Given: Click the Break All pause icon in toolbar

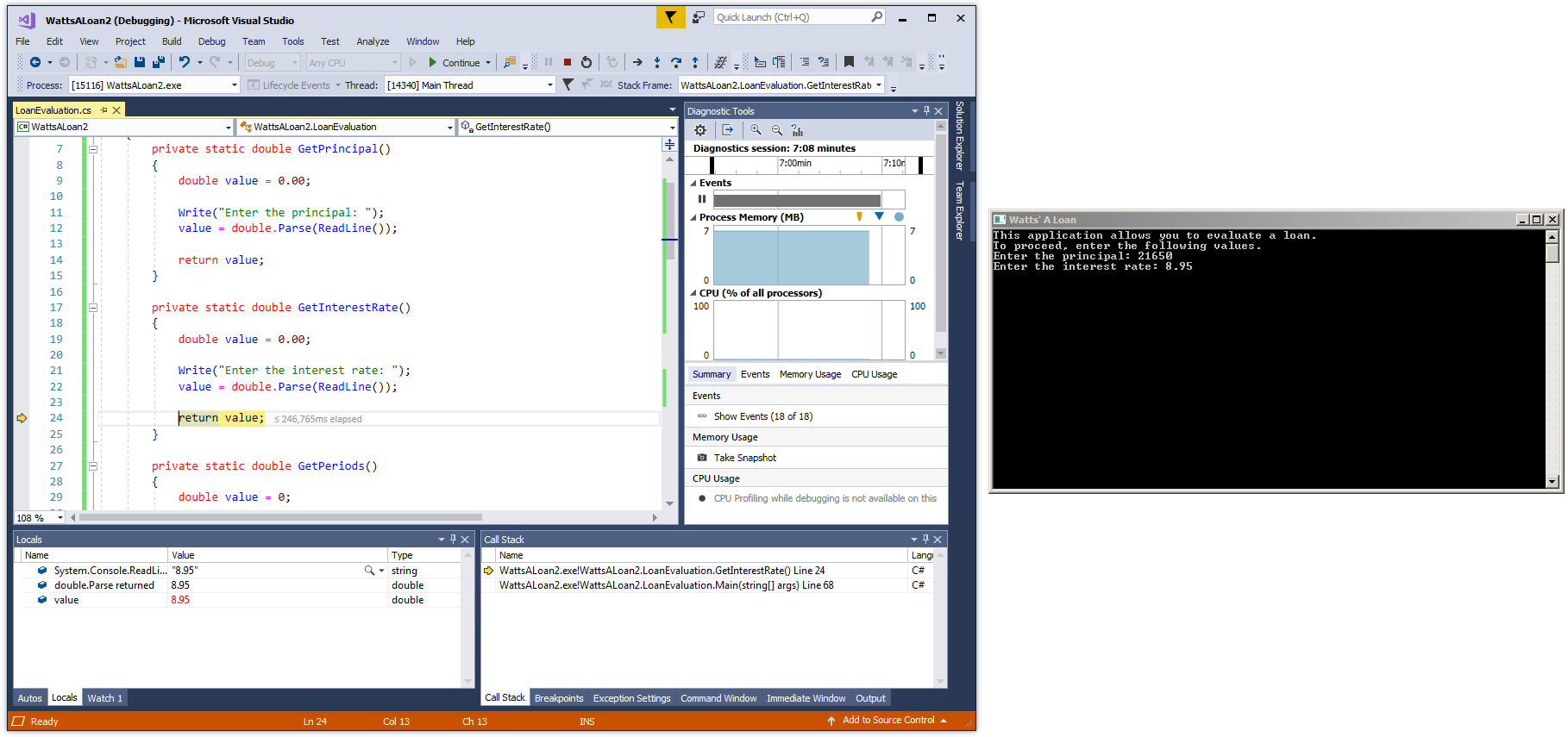Looking at the screenshot, I should coord(549,62).
